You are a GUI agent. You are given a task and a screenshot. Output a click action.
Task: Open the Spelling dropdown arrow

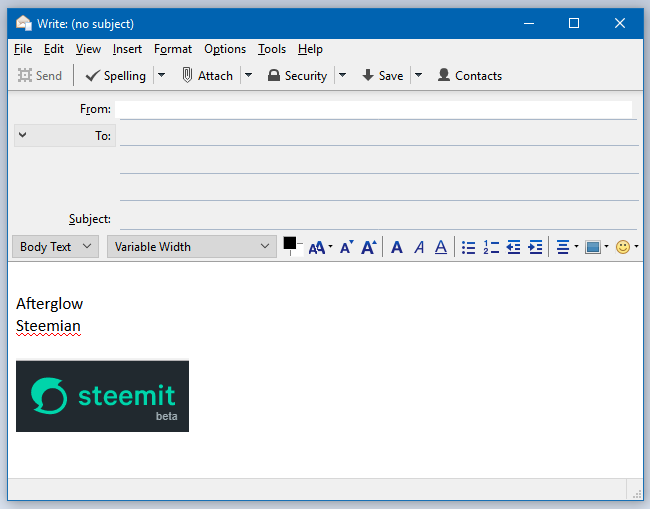click(162, 75)
